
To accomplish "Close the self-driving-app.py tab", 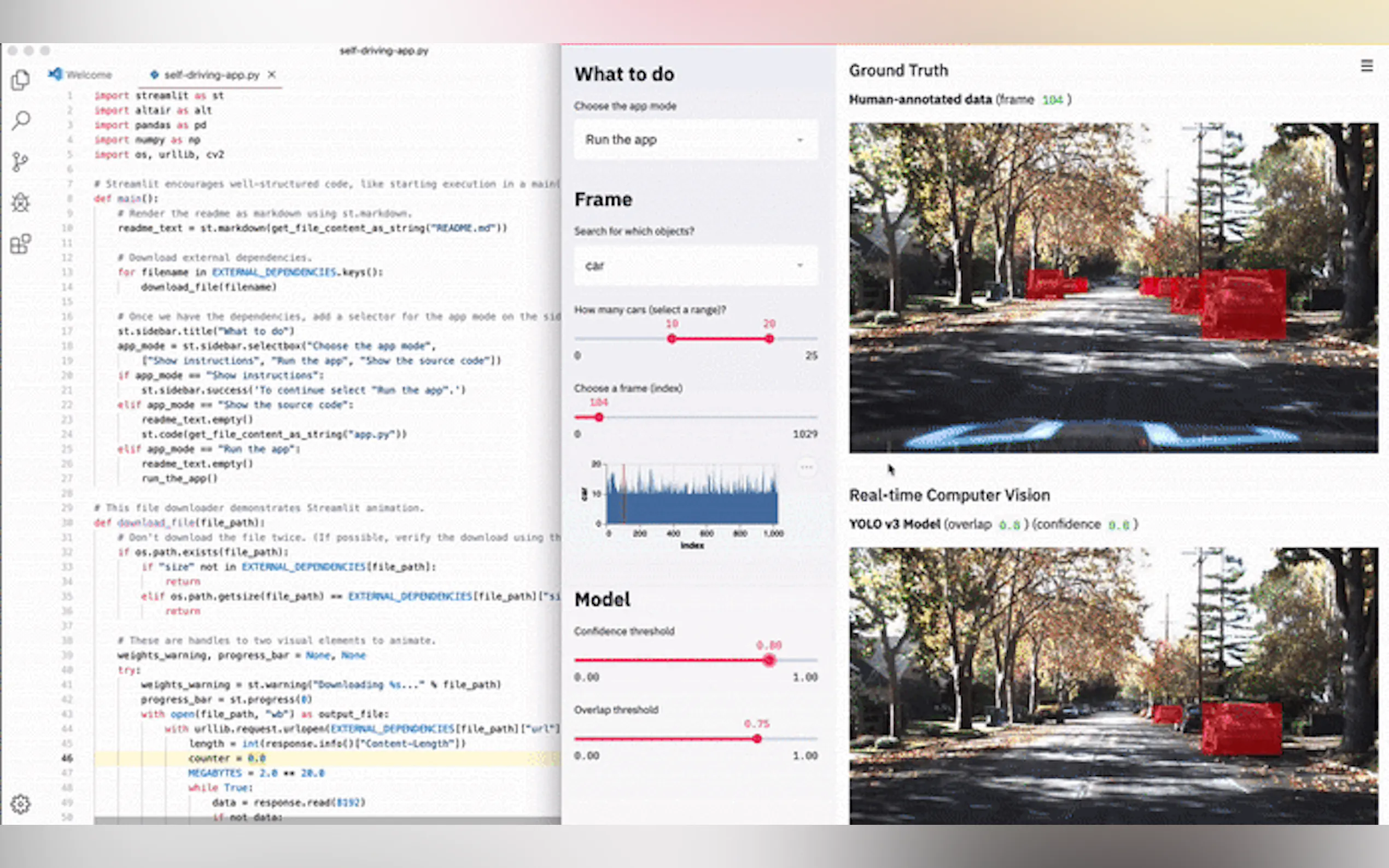I will click(x=272, y=75).
